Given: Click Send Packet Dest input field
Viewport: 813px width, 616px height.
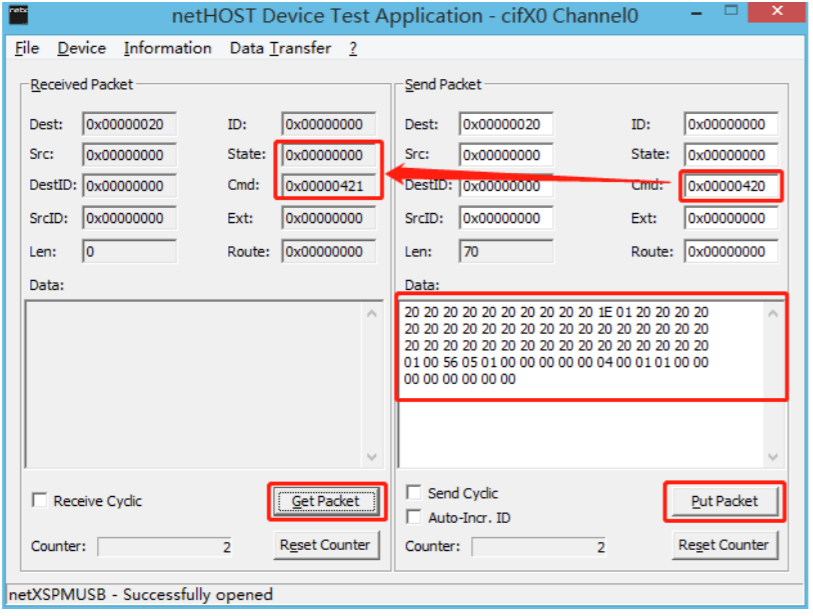Looking at the screenshot, I should [506, 124].
